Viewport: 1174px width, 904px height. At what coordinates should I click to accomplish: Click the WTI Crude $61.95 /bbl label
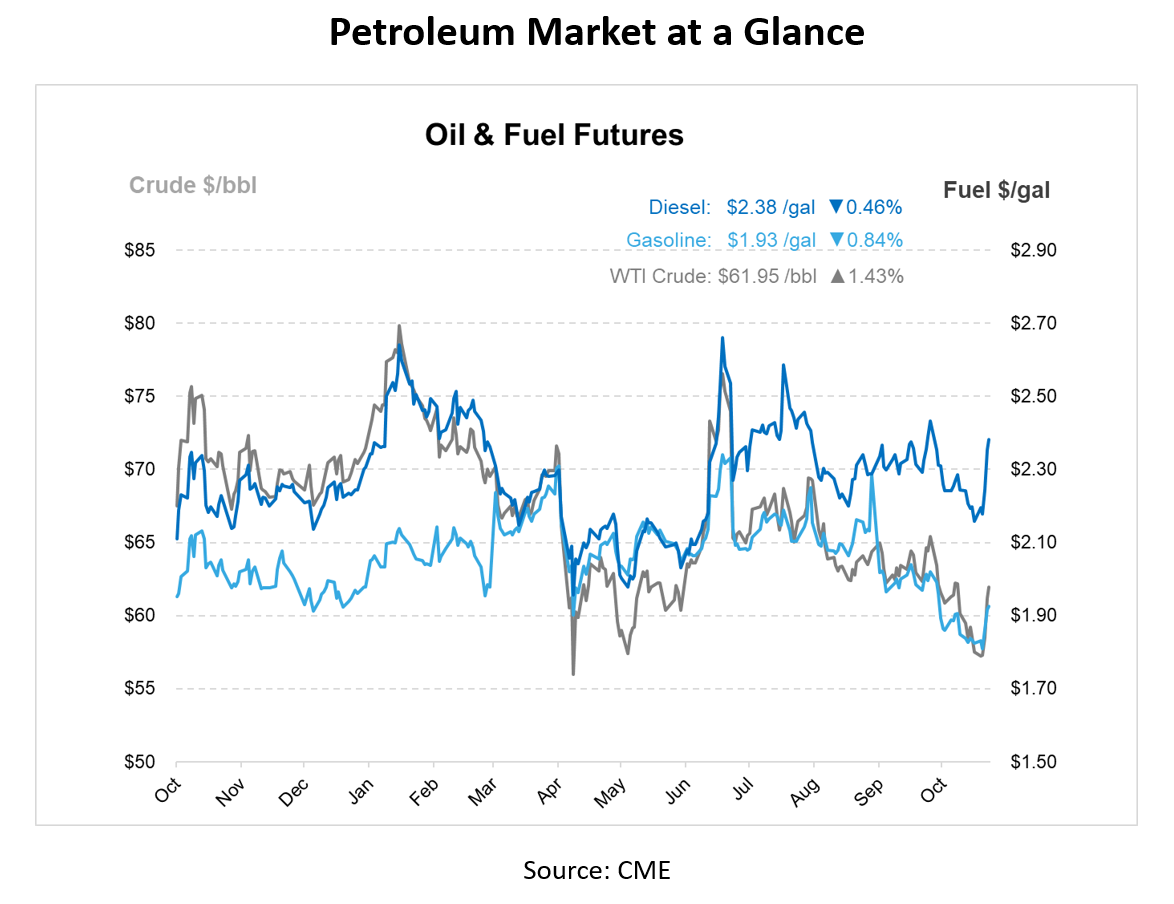[714, 277]
